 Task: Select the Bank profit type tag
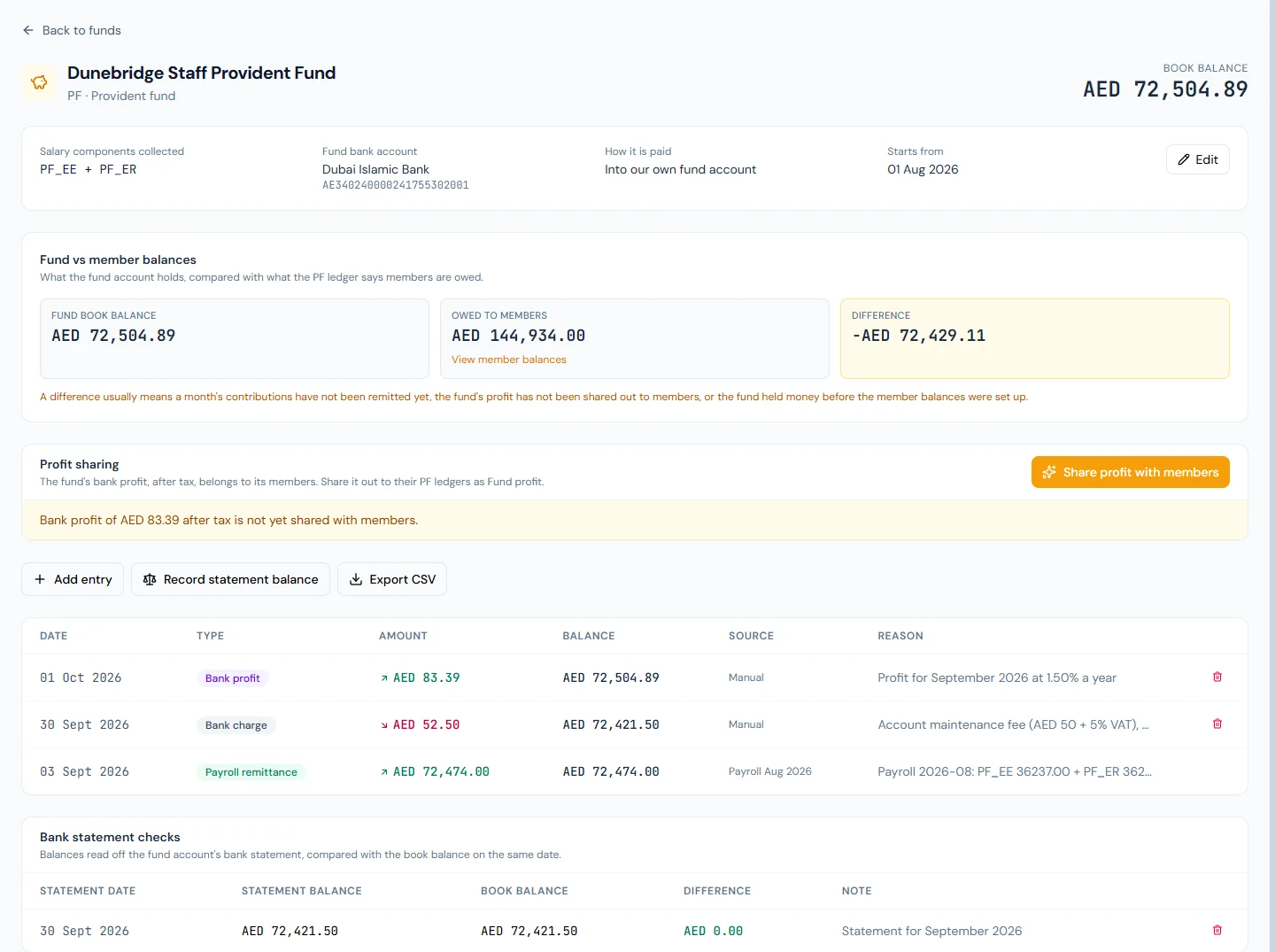coord(233,678)
